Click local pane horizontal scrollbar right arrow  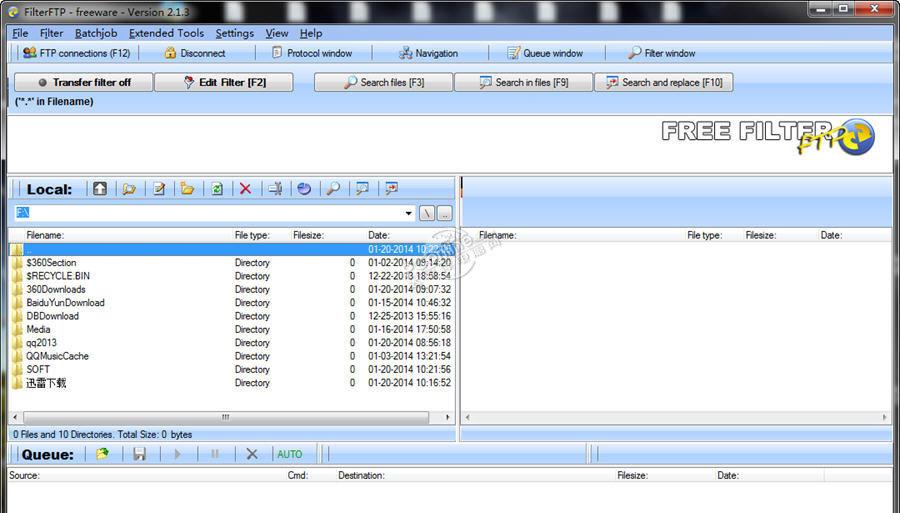point(448,417)
